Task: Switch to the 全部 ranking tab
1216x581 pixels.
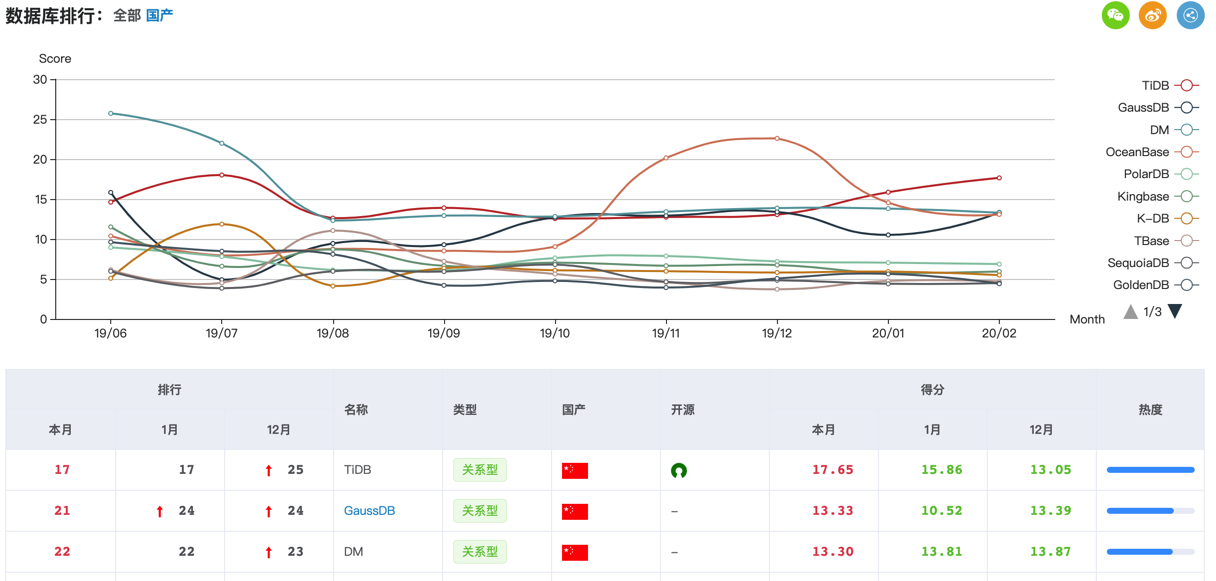Action: pos(127,16)
